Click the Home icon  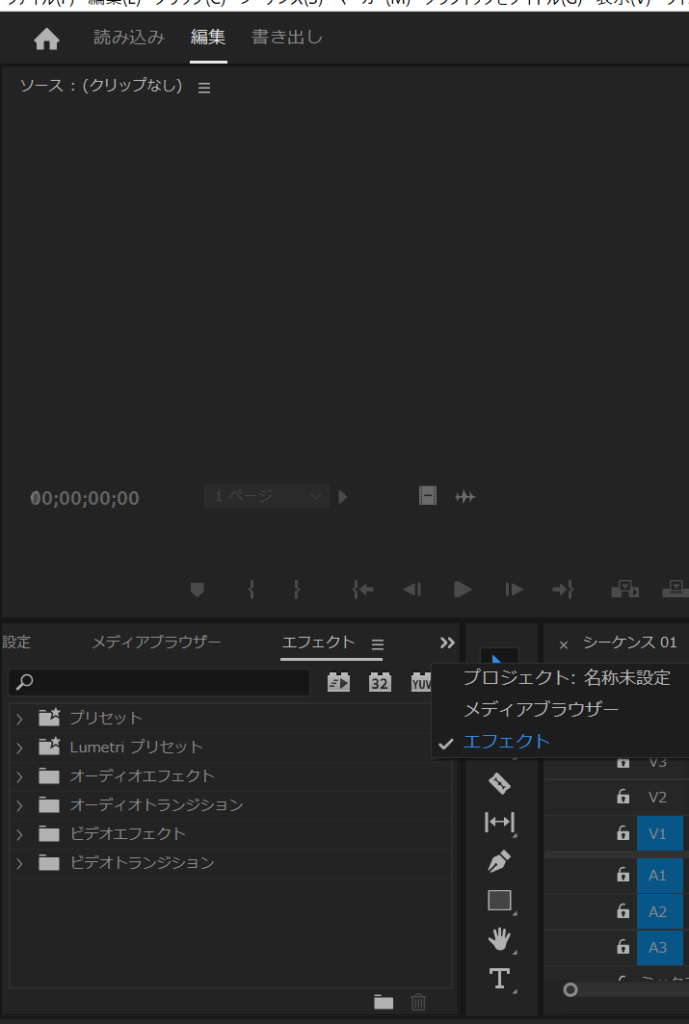pyautogui.click(x=47, y=39)
